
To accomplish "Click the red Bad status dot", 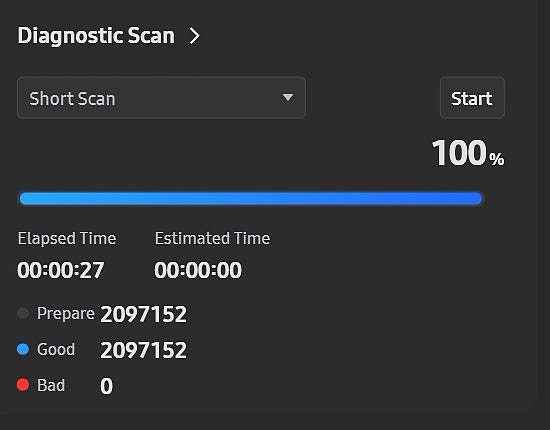I will [x=23, y=385].
